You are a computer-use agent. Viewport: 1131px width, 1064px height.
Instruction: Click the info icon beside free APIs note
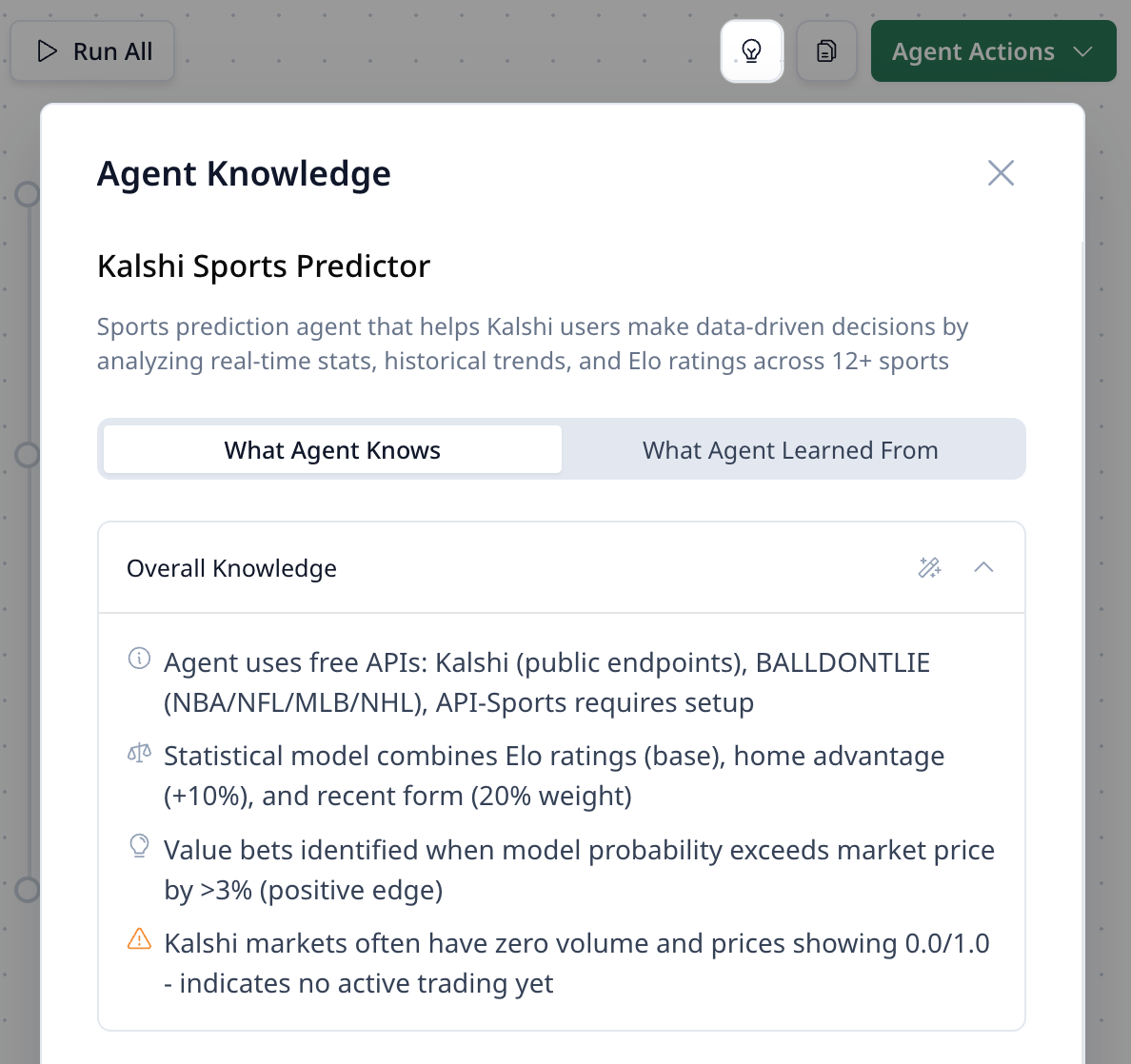tap(139, 659)
